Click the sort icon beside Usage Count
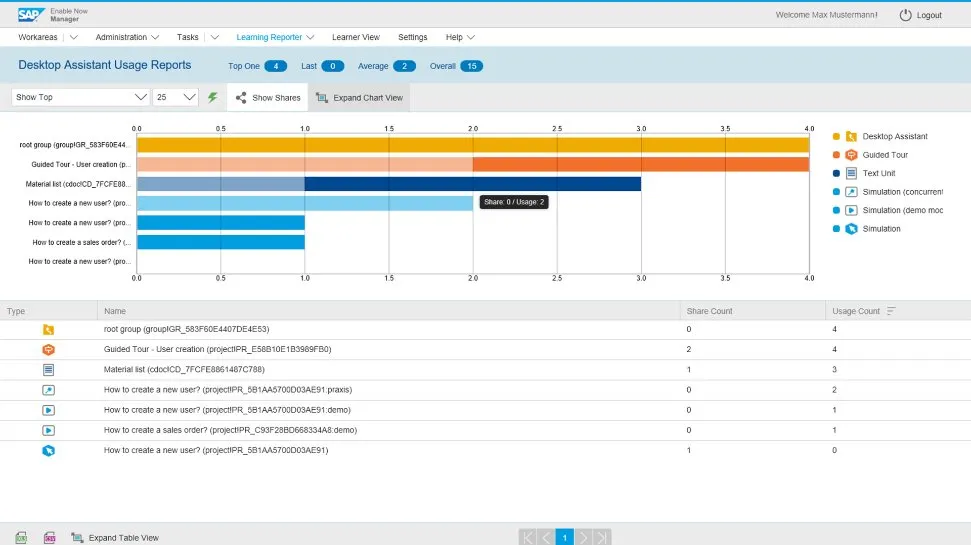This screenshot has width=971, height=545. click(891, 311)
